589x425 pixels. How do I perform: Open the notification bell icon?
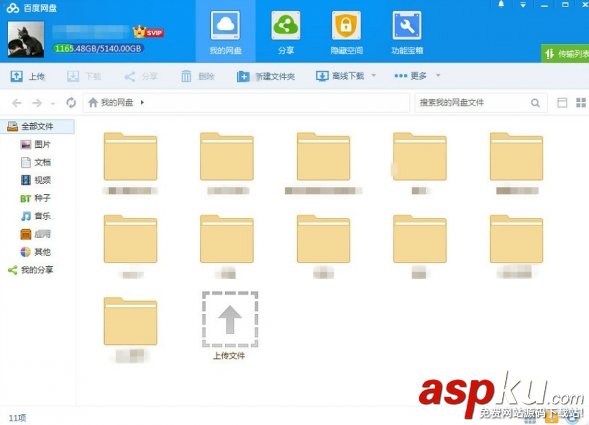501,5
